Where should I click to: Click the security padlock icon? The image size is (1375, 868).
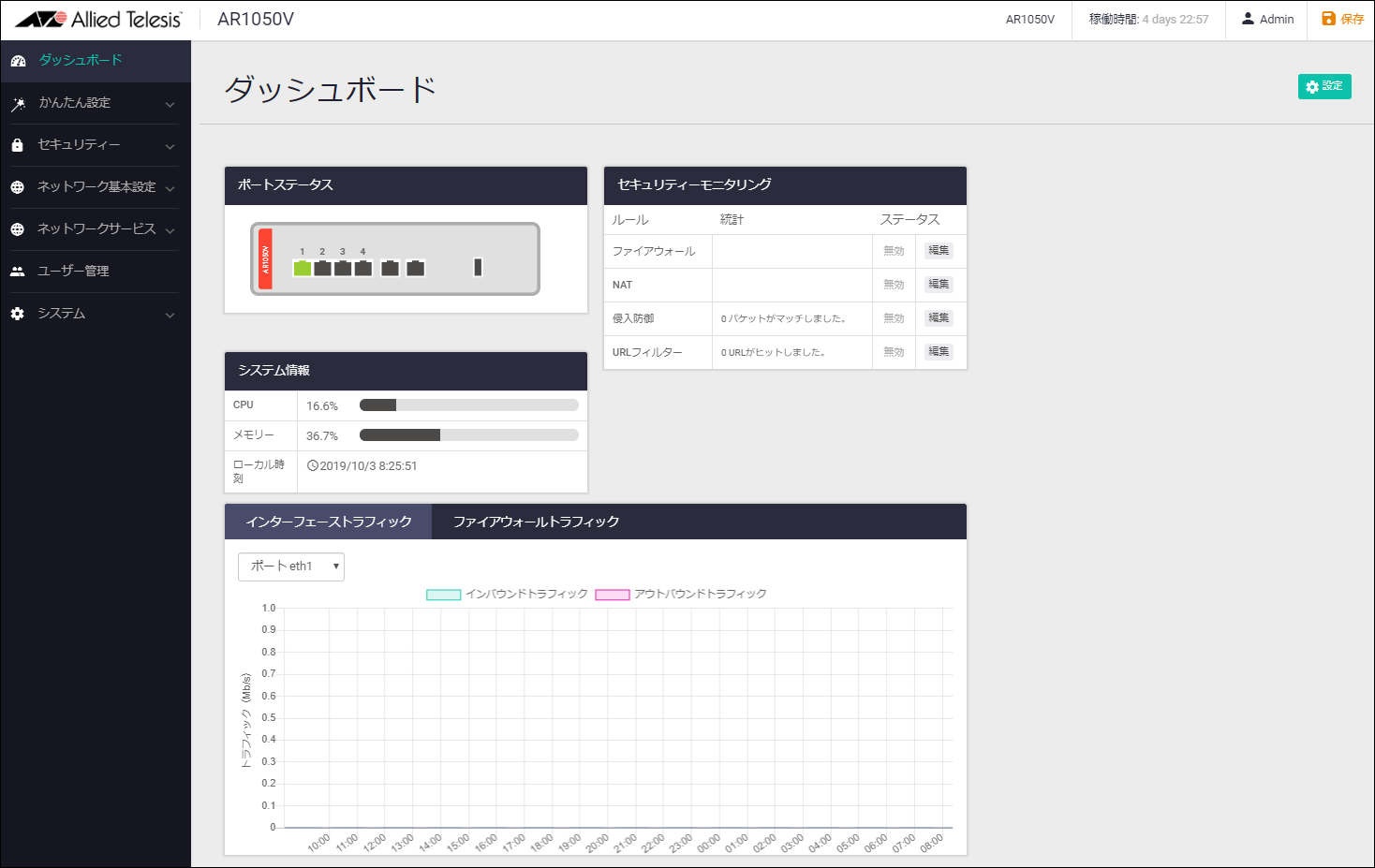pos(17,145)
